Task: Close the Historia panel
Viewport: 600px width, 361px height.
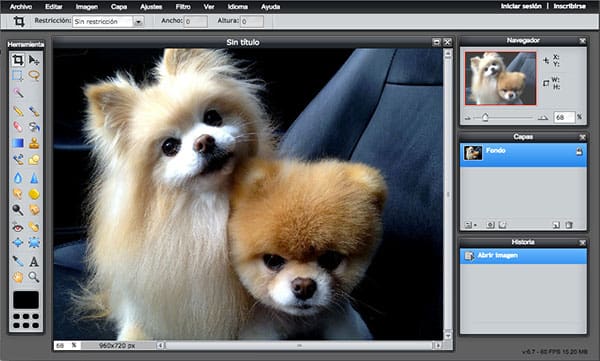Action: coord(582,243)
